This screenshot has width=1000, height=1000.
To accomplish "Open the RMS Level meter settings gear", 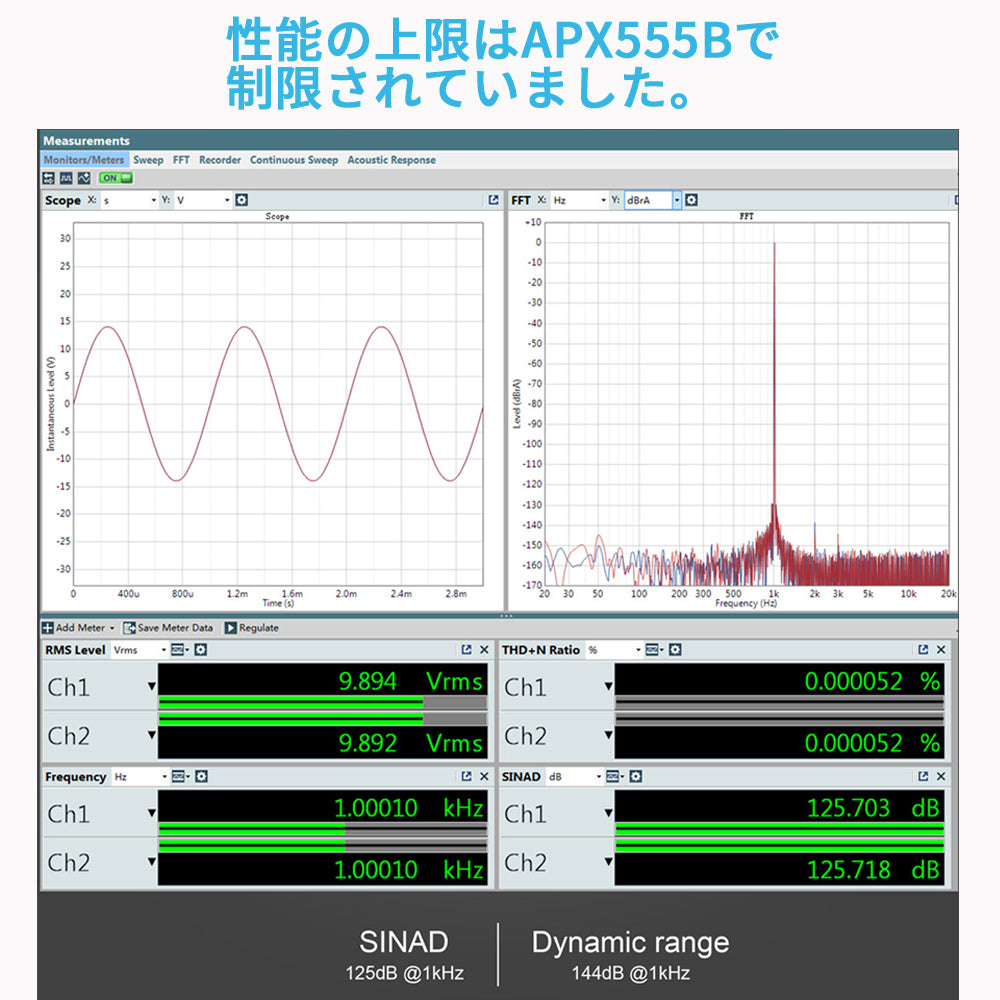I will pyautogui.click(x=200, y=650).
